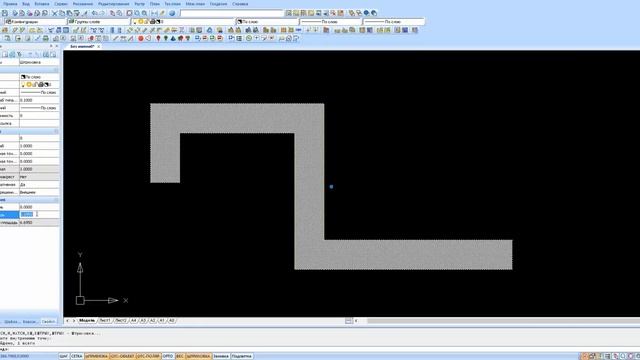Open the Справка menu
Image resolution: width=640 pixels, height=360 pixels.
tap(240, 4)
